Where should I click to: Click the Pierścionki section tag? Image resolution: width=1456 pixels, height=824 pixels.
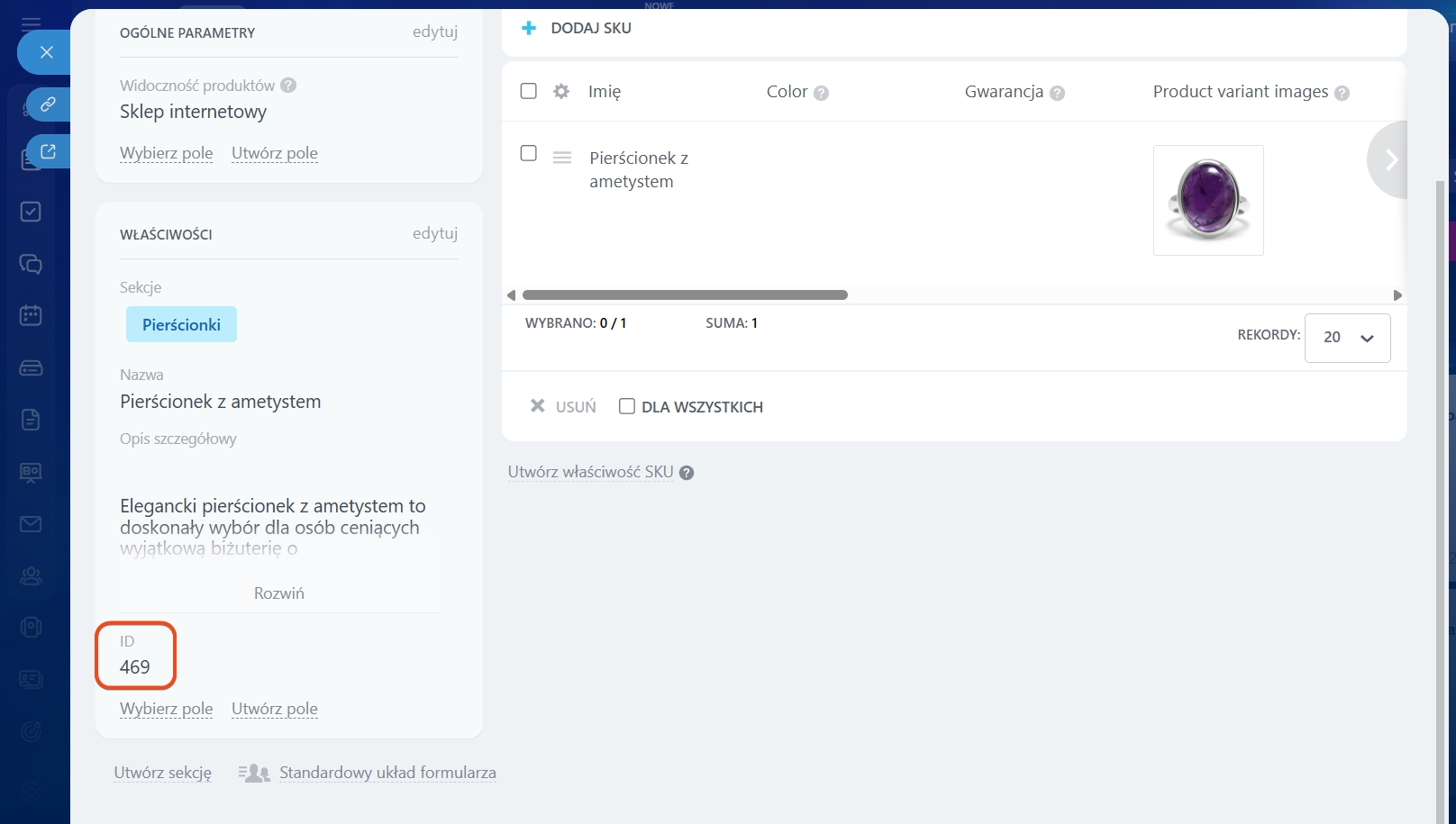(181, 325)
